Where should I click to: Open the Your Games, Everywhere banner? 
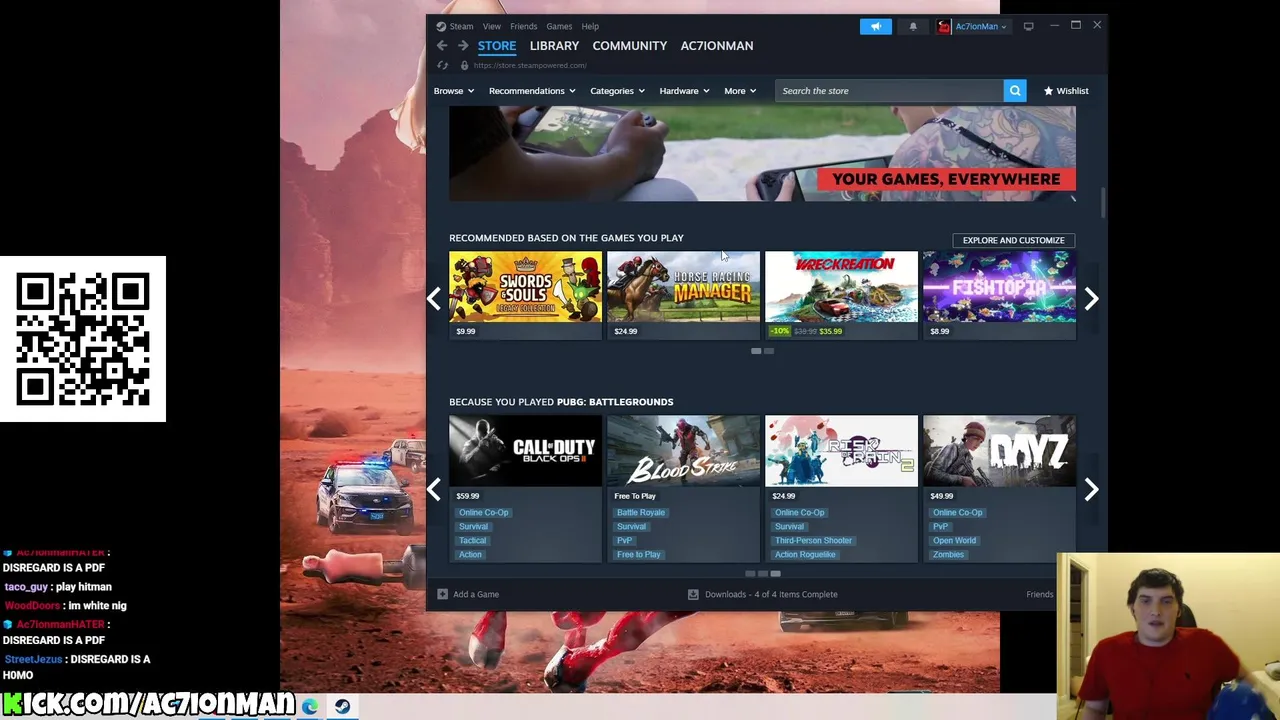point(762,154)
